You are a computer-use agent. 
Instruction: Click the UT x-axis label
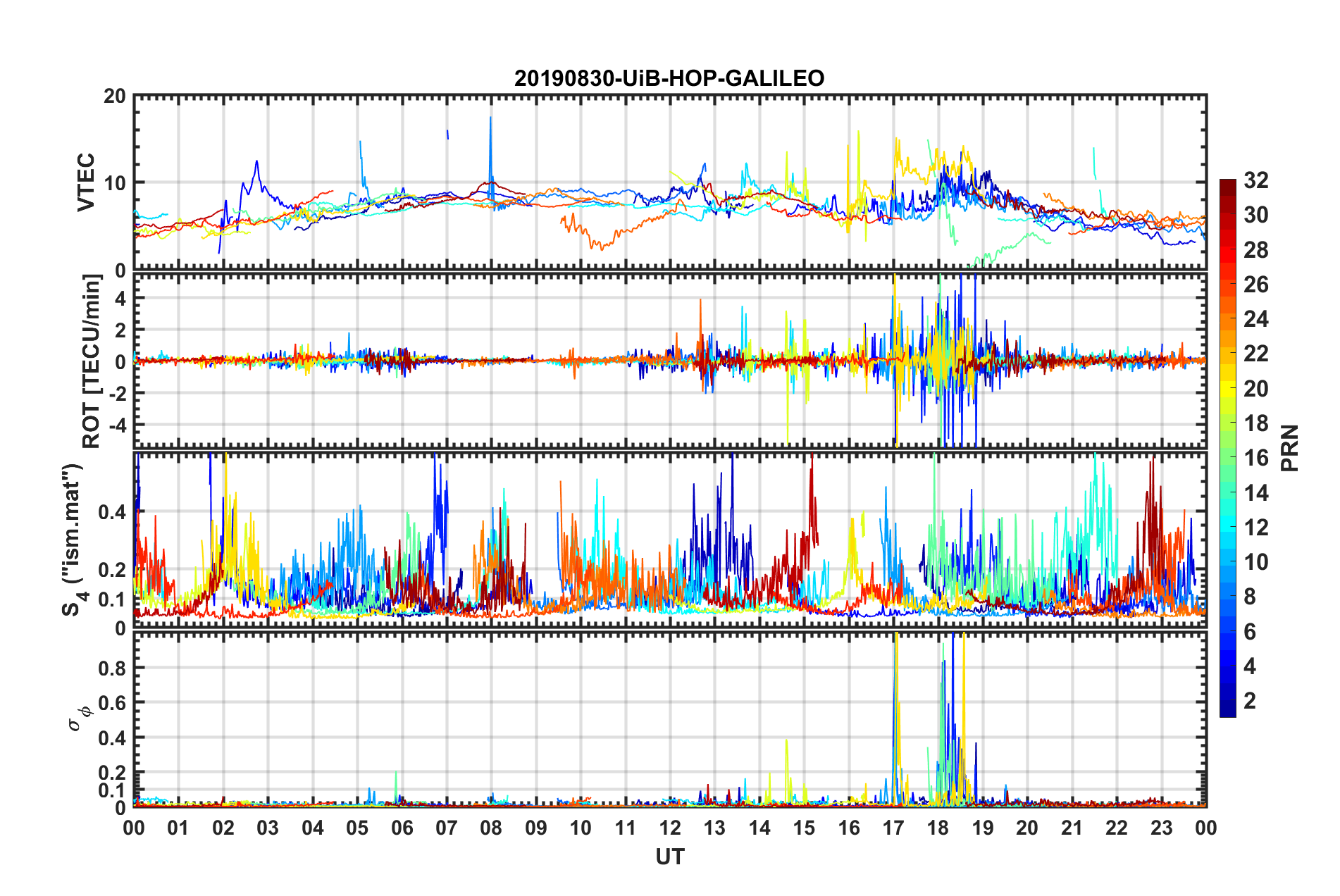click(669, 857)
